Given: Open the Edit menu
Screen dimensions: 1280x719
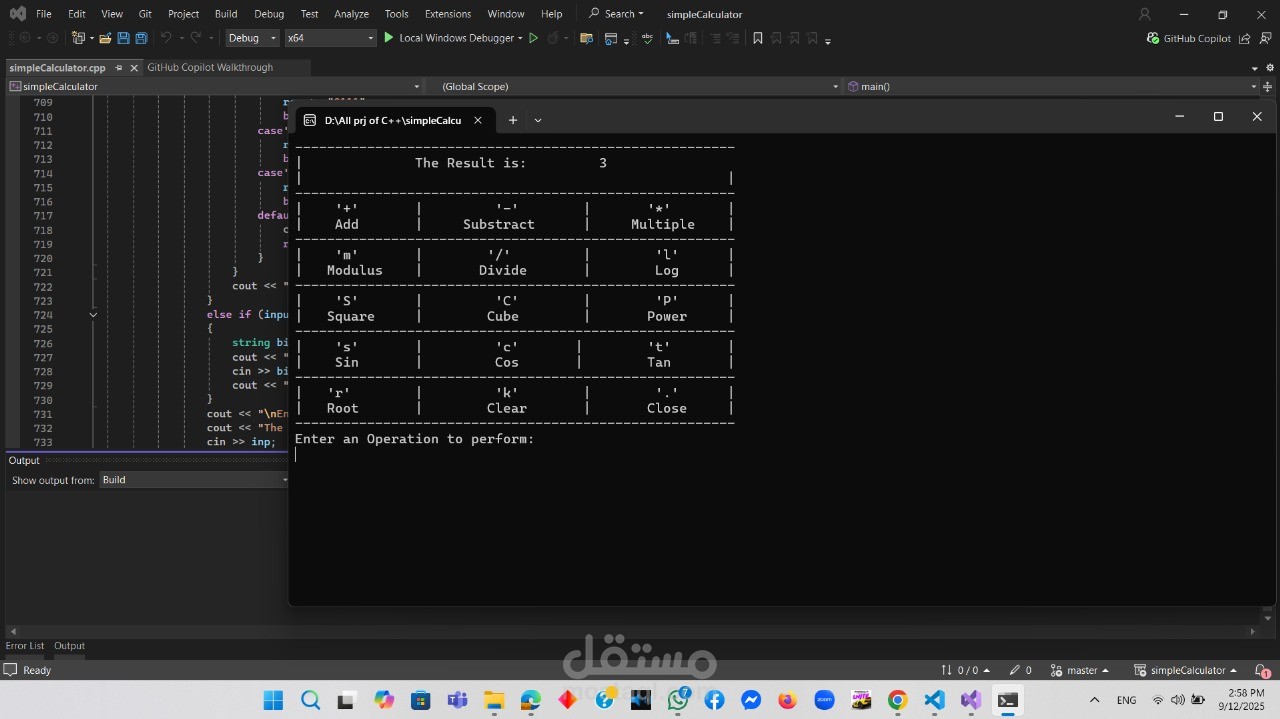Looking at the screenshot, I should 77,14.
